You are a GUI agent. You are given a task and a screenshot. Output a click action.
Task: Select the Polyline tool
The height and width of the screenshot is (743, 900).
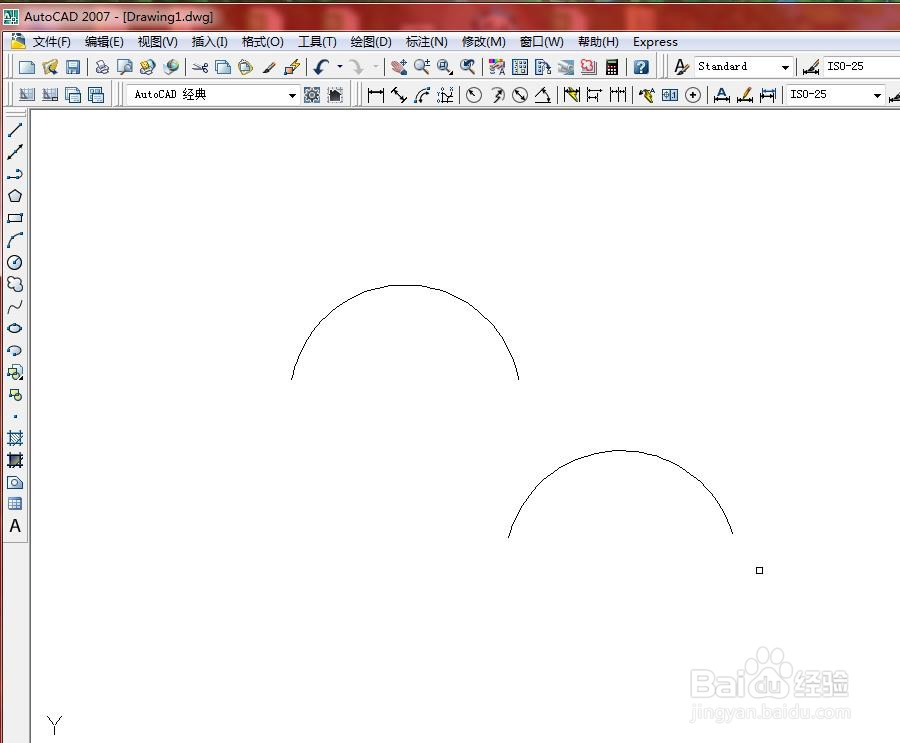pyautogui.click(x=15, y=174)
